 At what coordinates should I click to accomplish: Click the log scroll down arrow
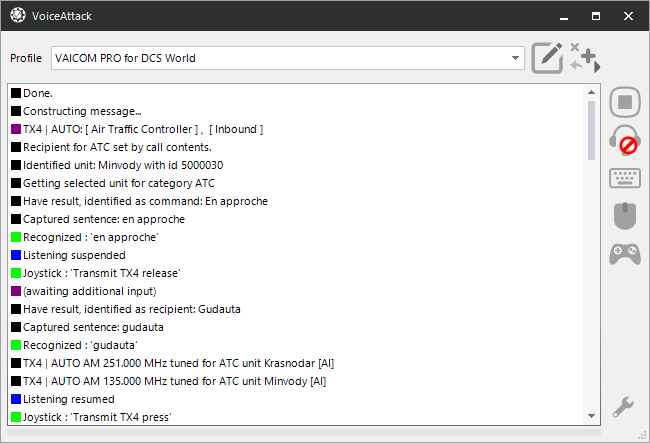click(592, 416)
